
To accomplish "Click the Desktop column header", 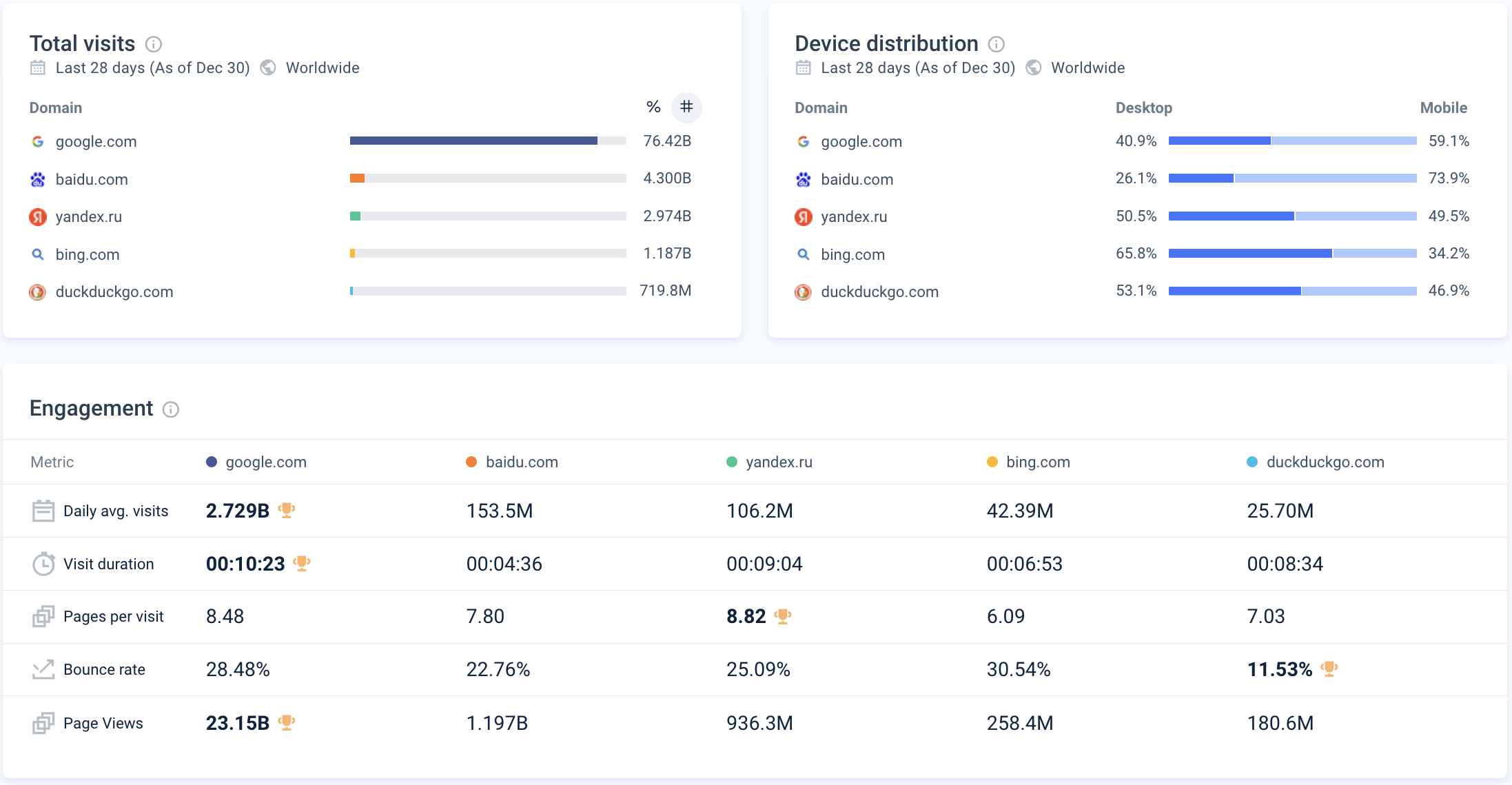I will point(1144,108).
